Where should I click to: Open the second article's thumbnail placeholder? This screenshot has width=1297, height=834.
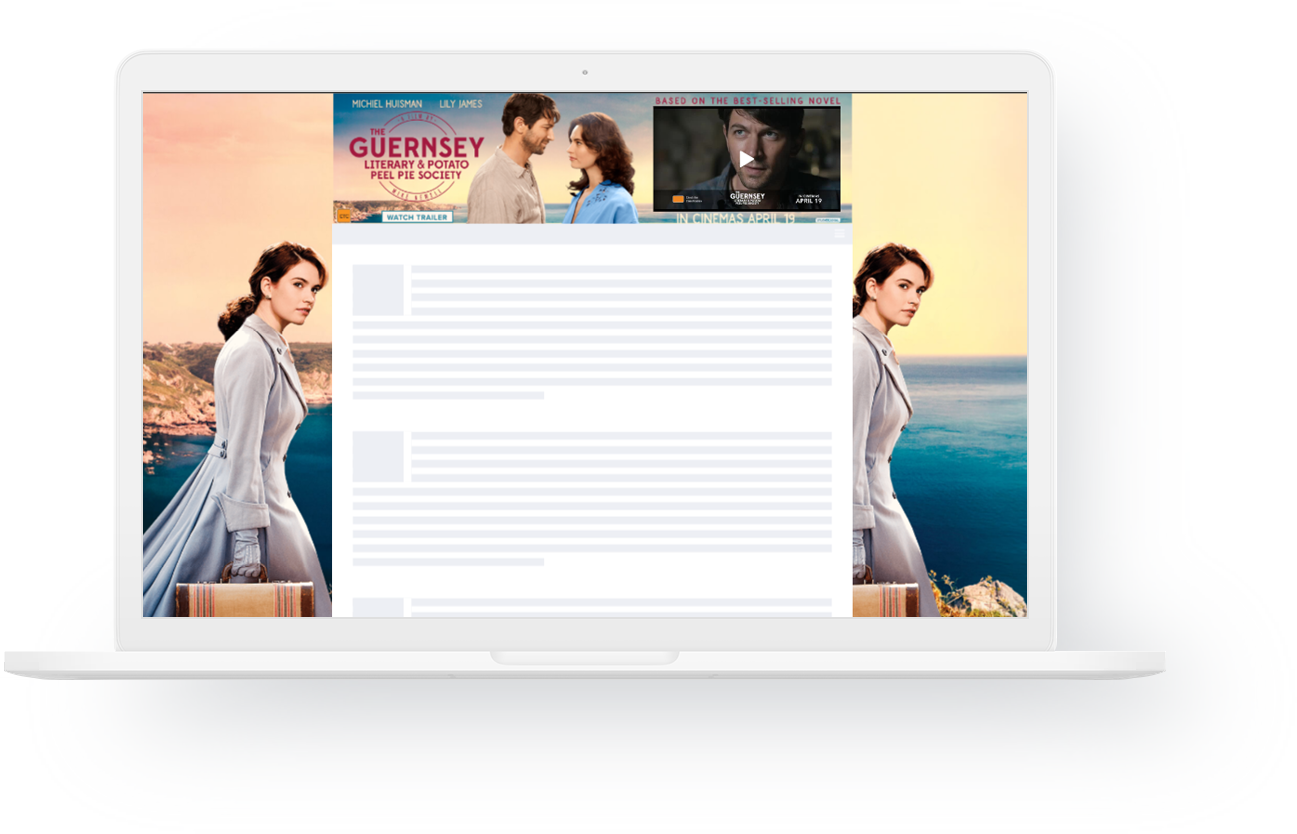[x=378, y=457]
